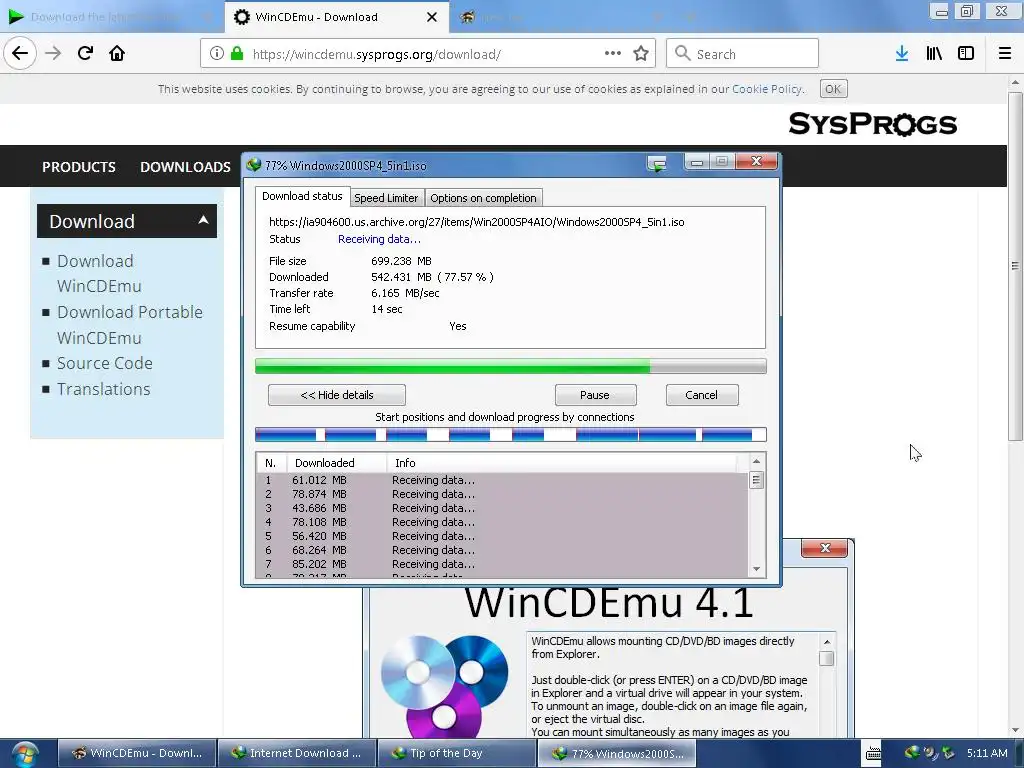Click the Firefox Search input field

coord(743,54)
